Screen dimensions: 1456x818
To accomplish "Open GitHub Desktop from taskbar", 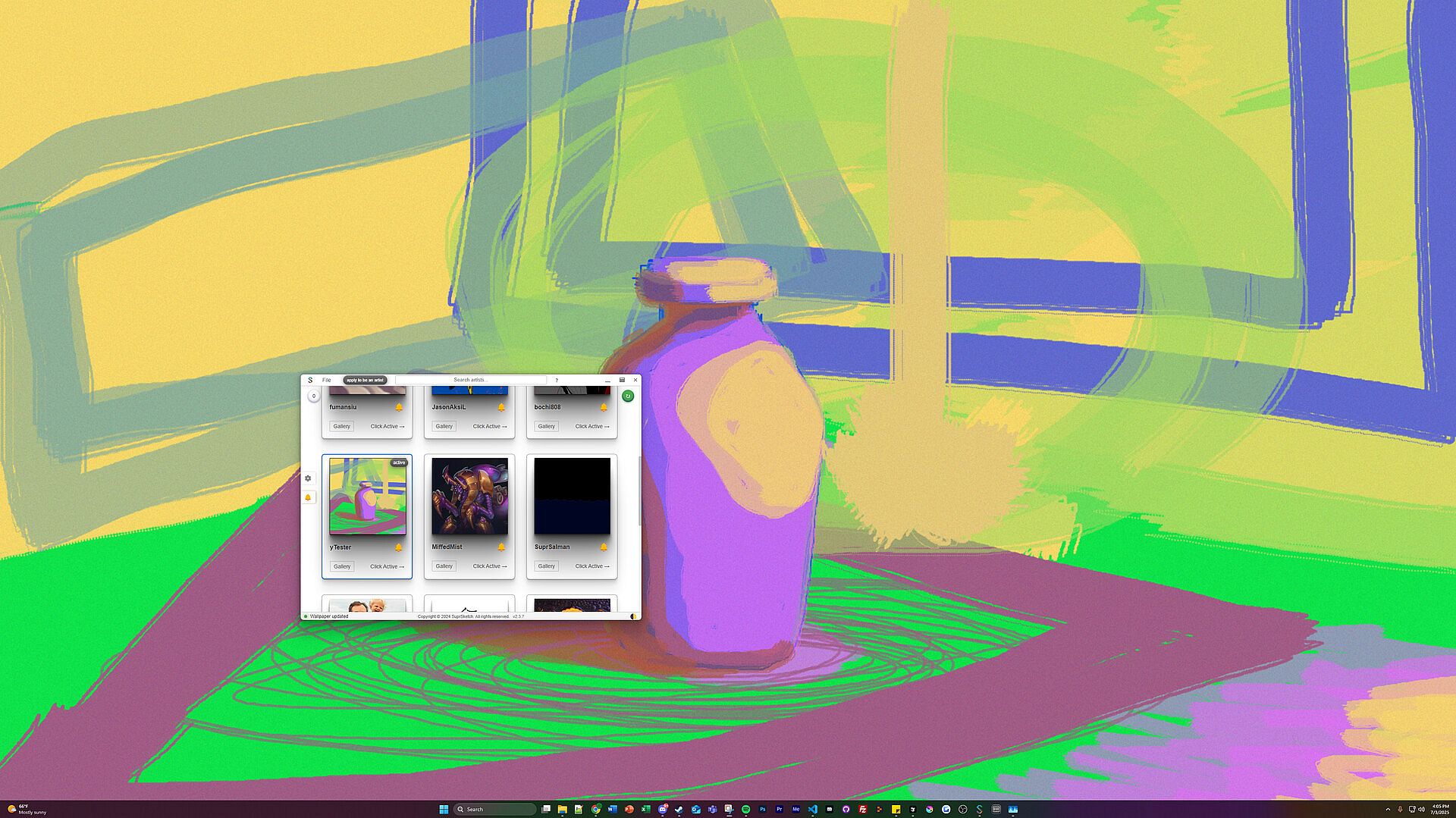I will (x=846, y=809).
